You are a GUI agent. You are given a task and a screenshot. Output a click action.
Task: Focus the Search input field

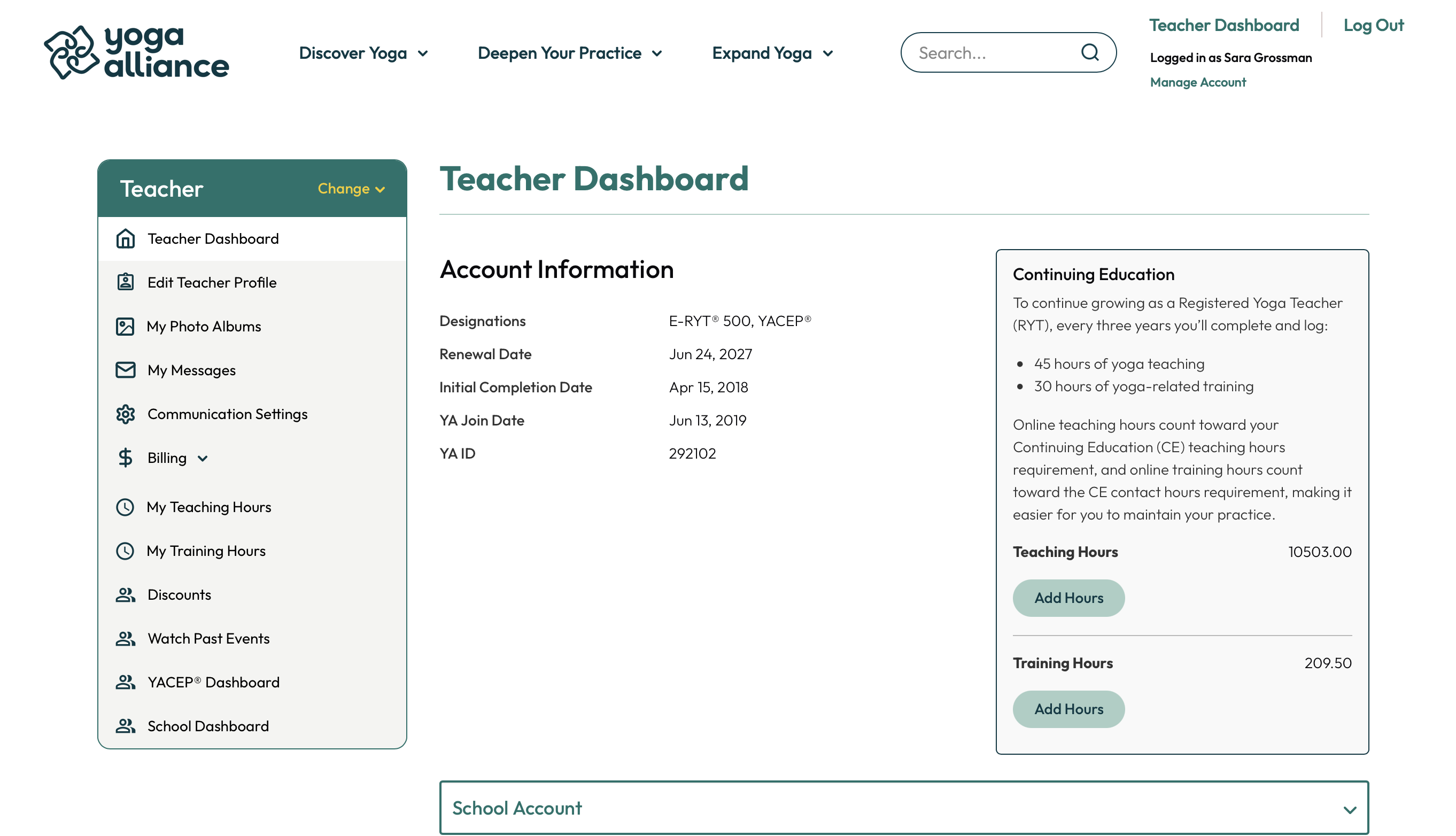1008,52
